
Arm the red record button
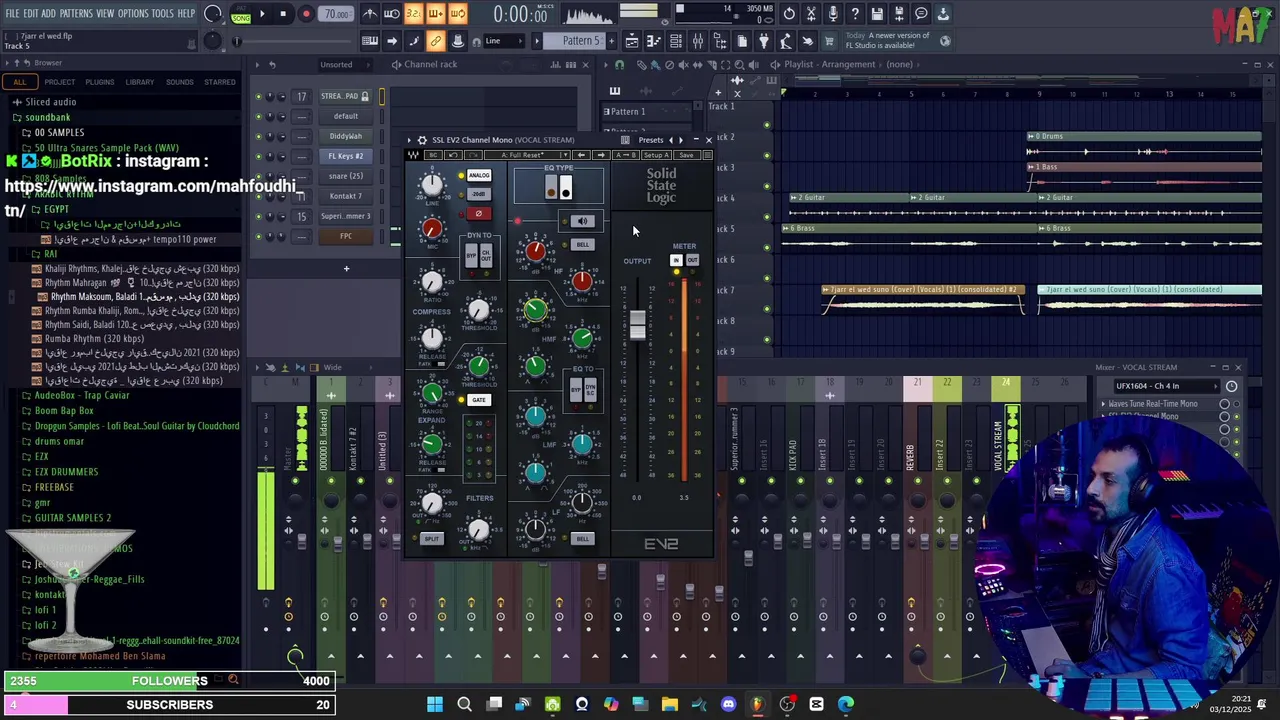click(x=306, y=14)
